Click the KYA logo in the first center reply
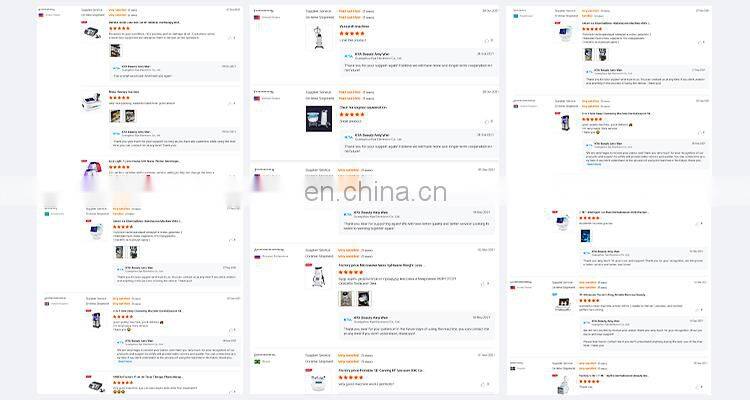The width and height of the screenshot is (750, 400). pyautogui.click(x=348, y=56)
